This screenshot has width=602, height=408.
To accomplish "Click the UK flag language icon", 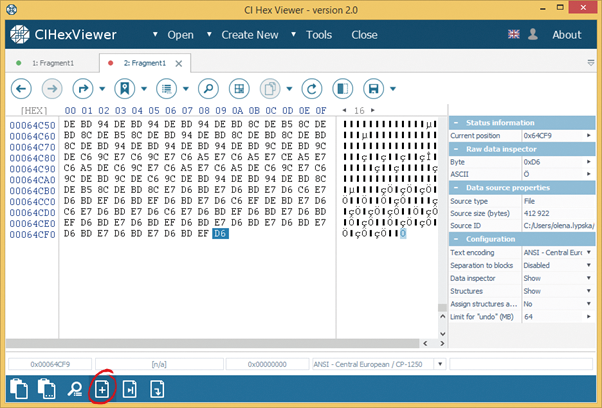I will (x=514, y=34).
